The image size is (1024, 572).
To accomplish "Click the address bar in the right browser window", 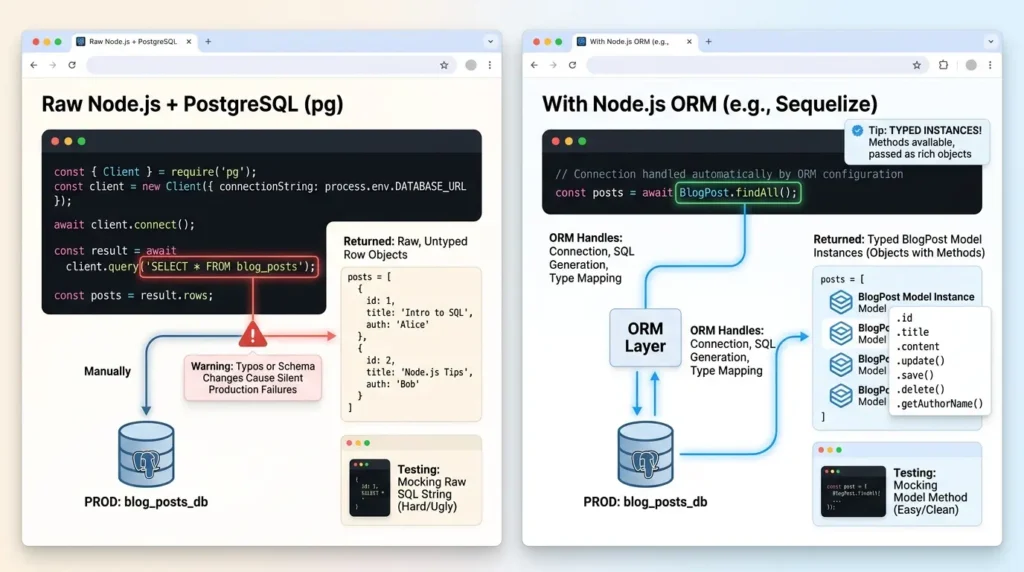I will tap(756, 65).
